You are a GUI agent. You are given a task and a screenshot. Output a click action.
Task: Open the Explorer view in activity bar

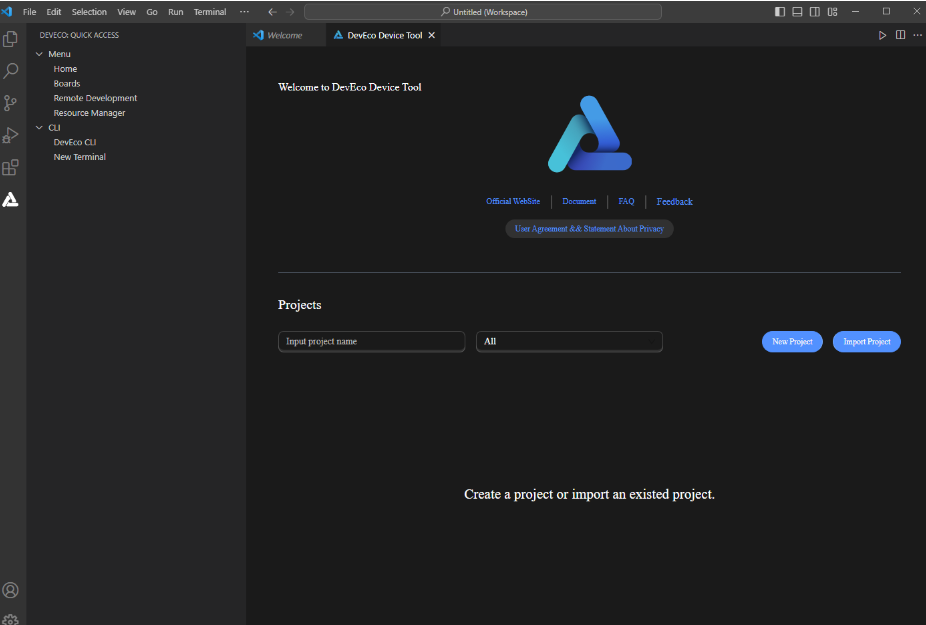tap(11, 39)
